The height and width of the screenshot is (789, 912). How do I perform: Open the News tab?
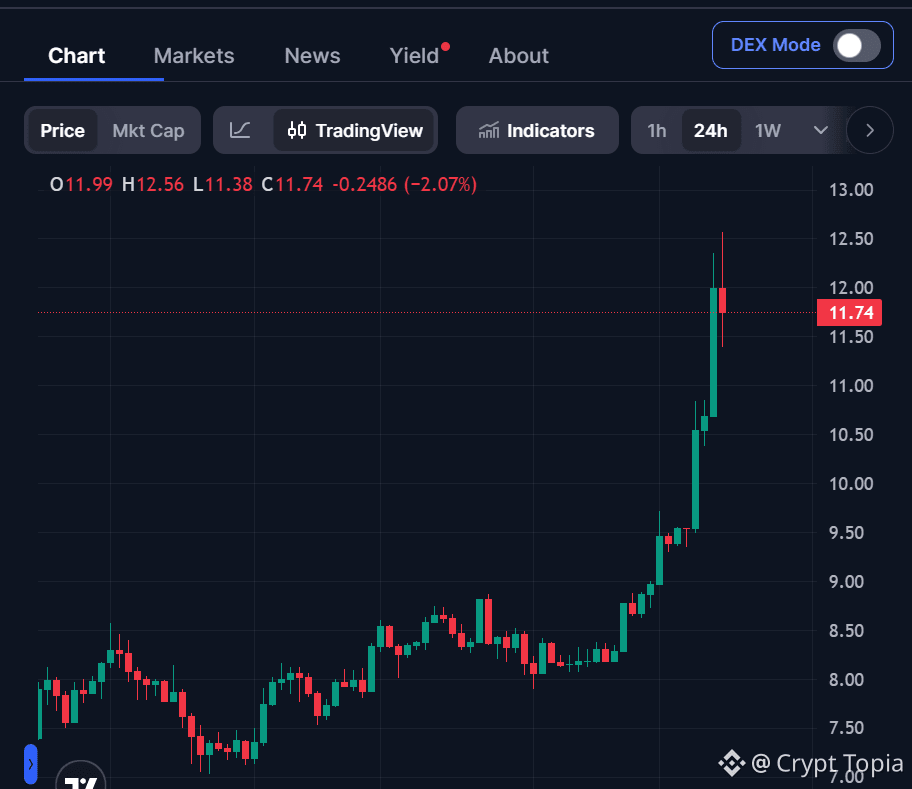click(x=312, y=56)
